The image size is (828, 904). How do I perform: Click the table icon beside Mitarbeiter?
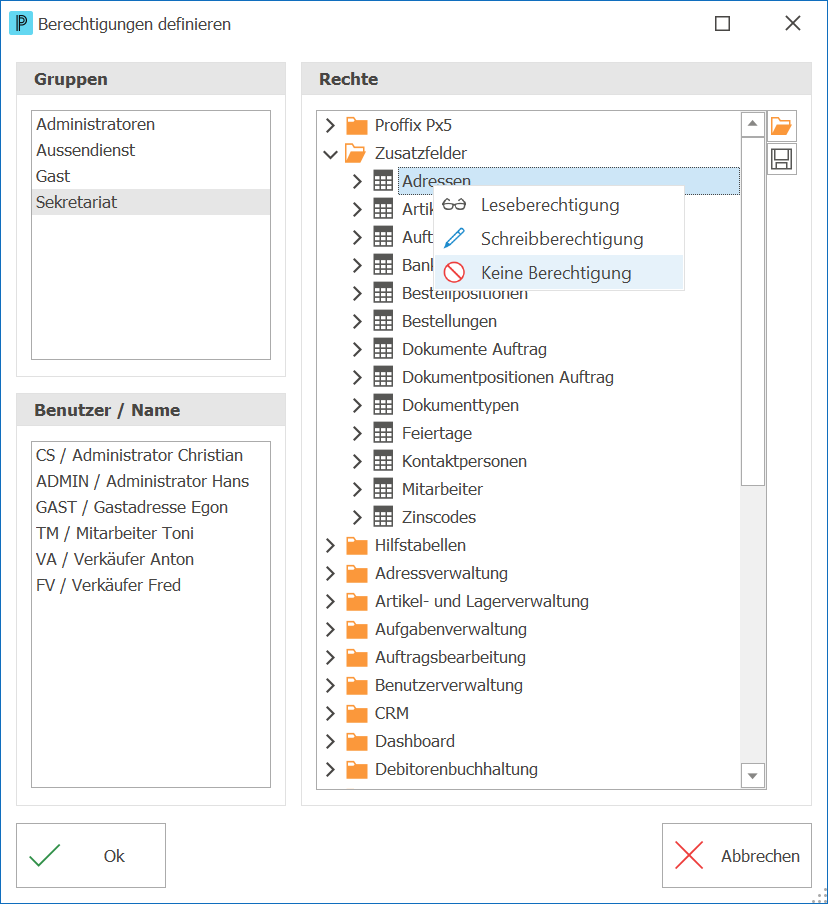(x=383, y=489)
